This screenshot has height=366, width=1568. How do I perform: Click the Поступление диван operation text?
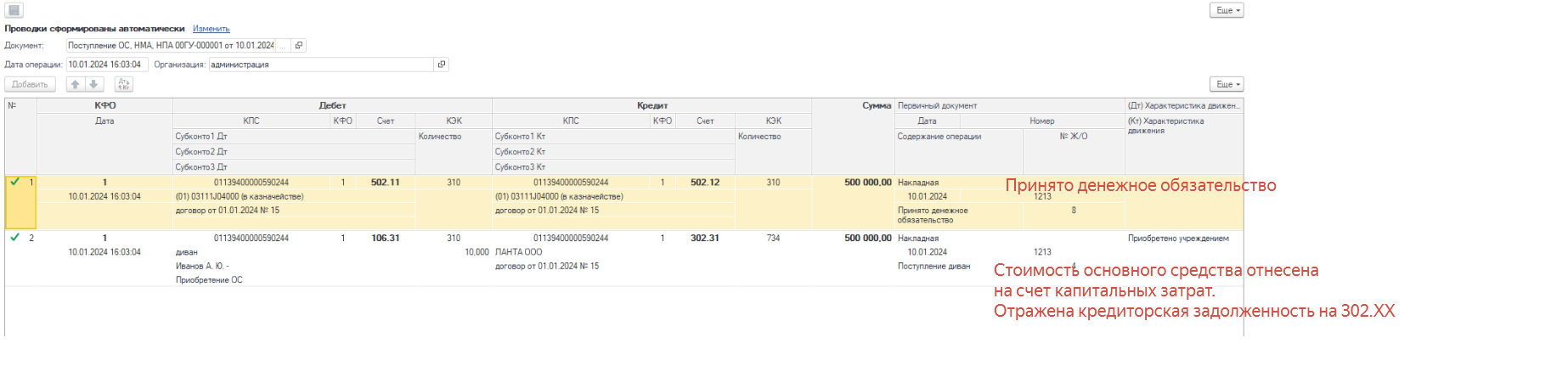(933, 266)
